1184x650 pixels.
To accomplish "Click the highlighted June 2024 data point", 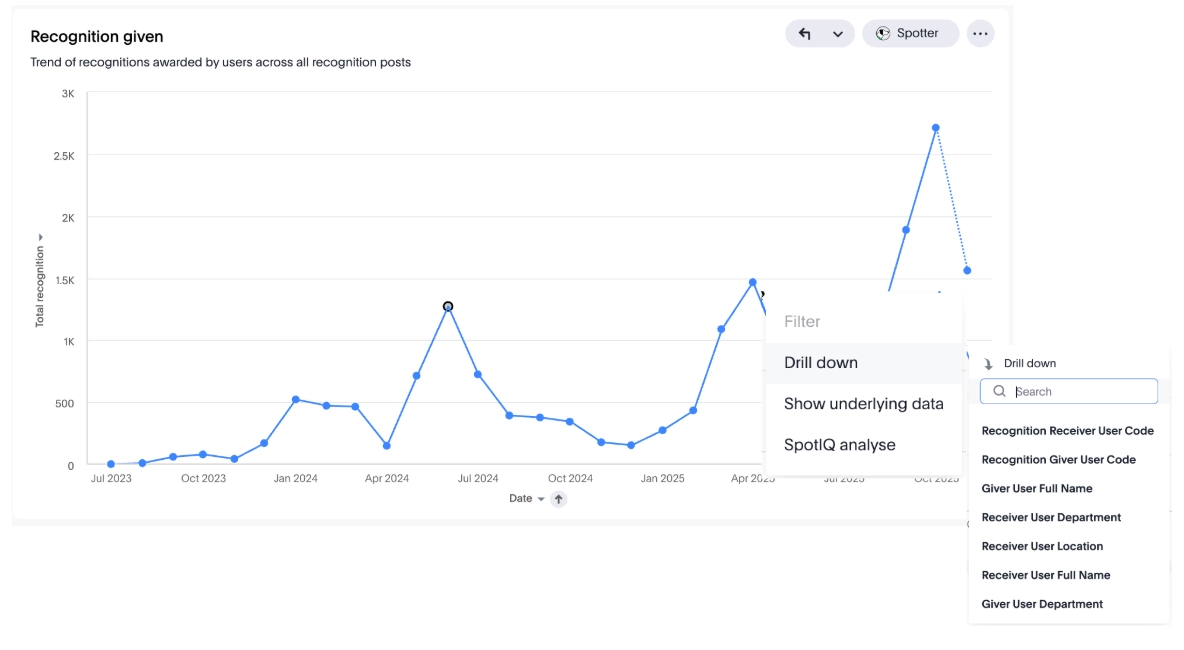I will [447, 305].
